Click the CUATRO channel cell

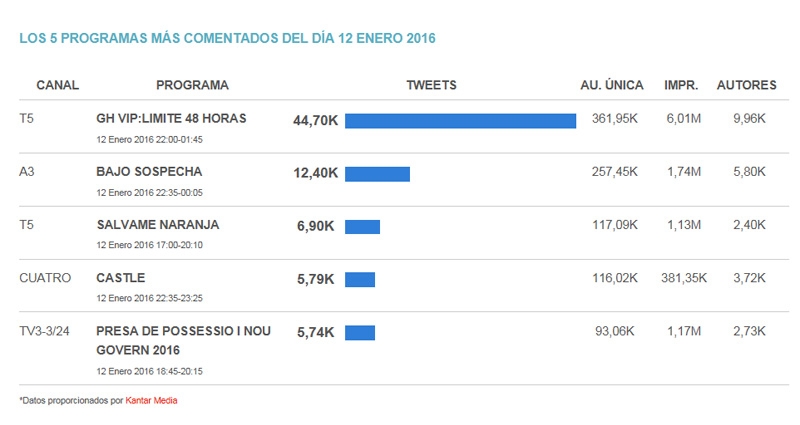45,278
